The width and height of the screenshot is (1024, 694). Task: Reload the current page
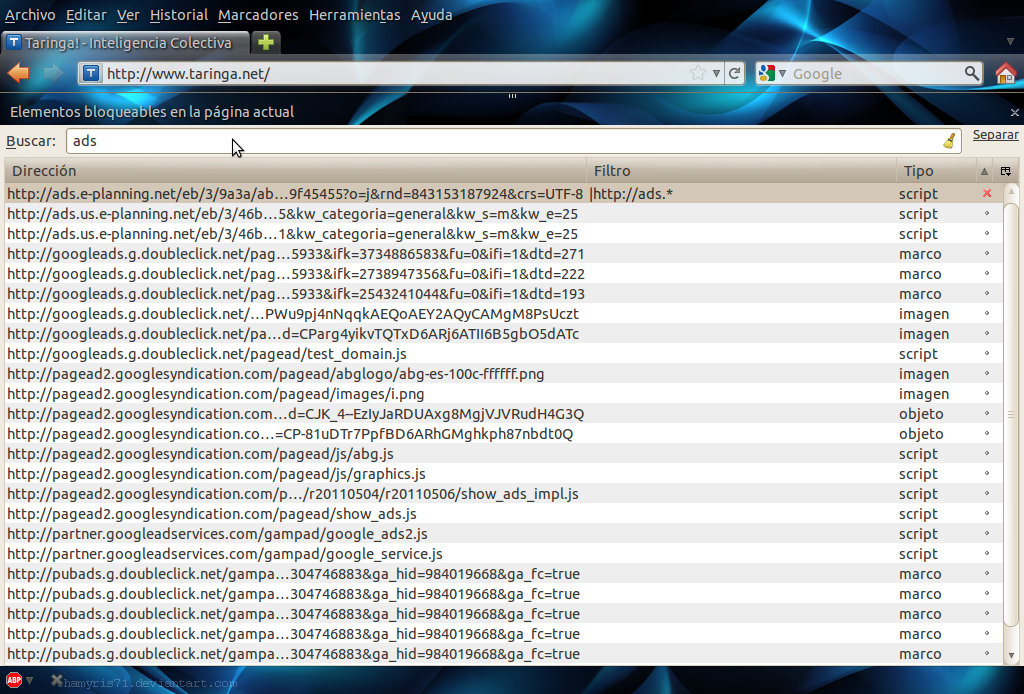735,73
